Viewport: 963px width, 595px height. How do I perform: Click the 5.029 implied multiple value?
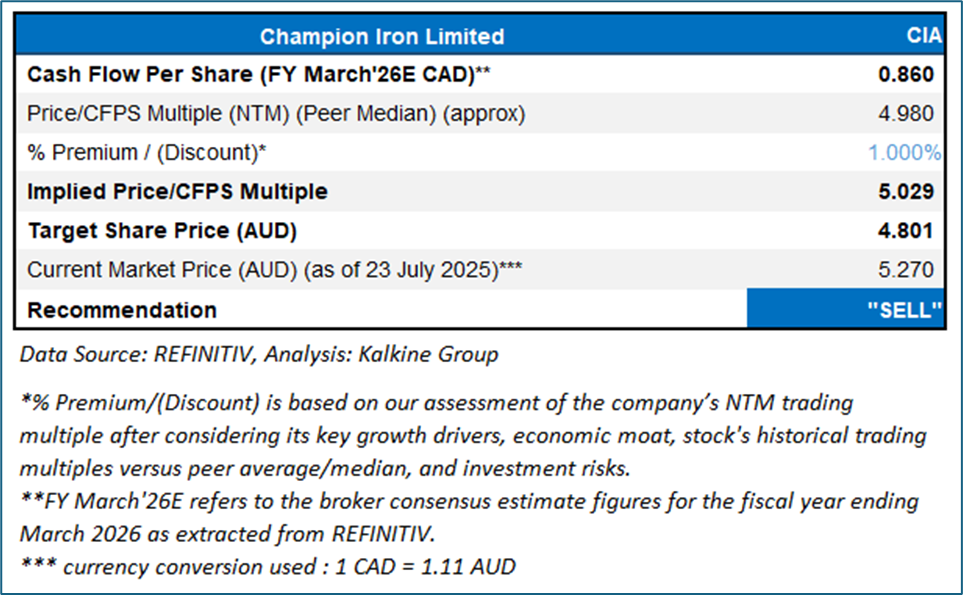(908, 192)
